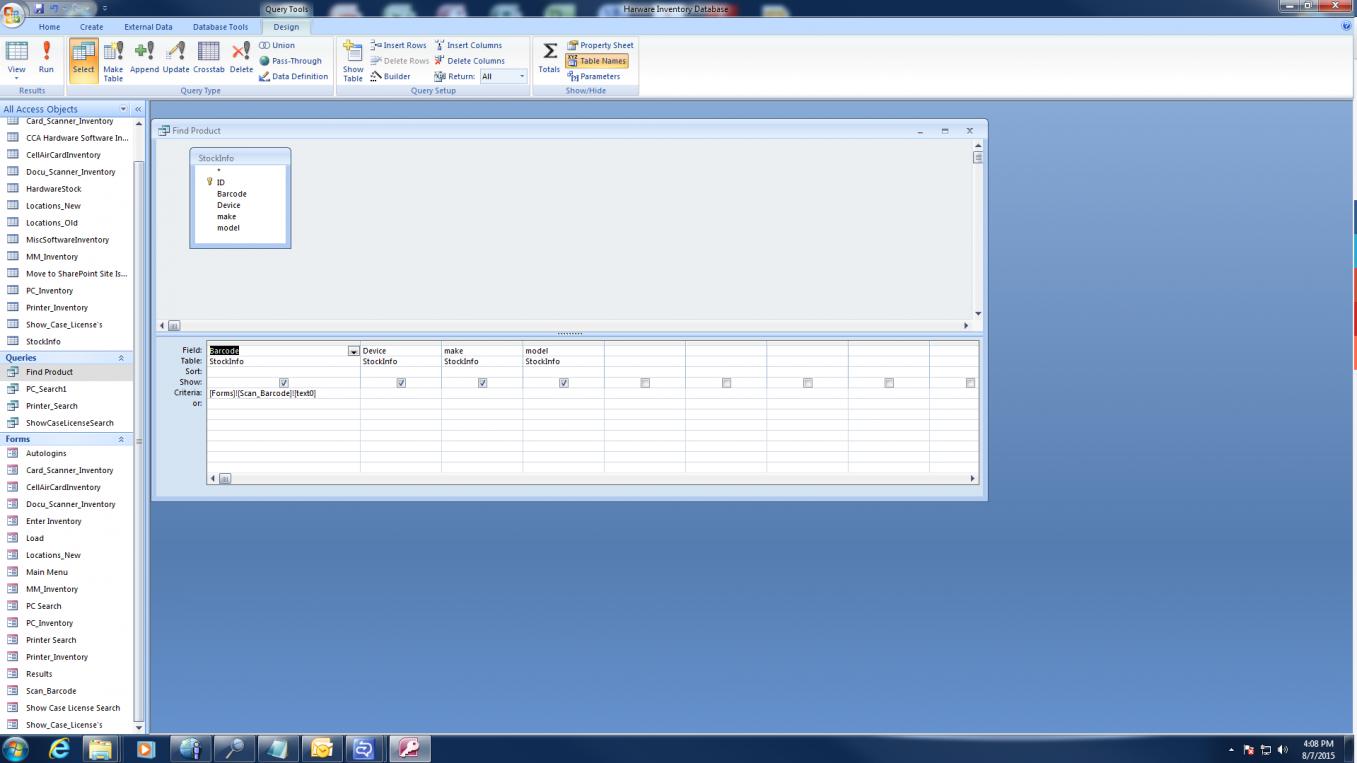Screen dimensions: 1357x763
Task: Open the Data Definition query option
Action: coord(293,76)
